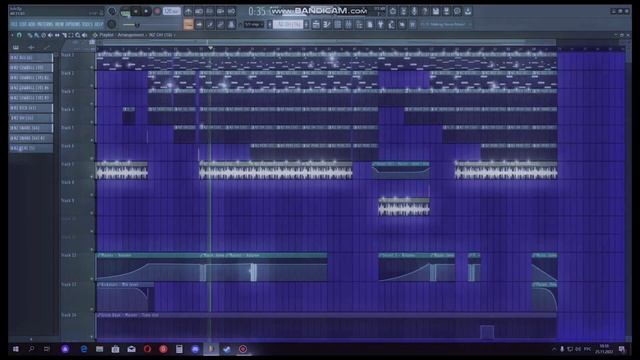
Task: Toggle the Pat/Song mode switch
Action: tap(125, 12)
